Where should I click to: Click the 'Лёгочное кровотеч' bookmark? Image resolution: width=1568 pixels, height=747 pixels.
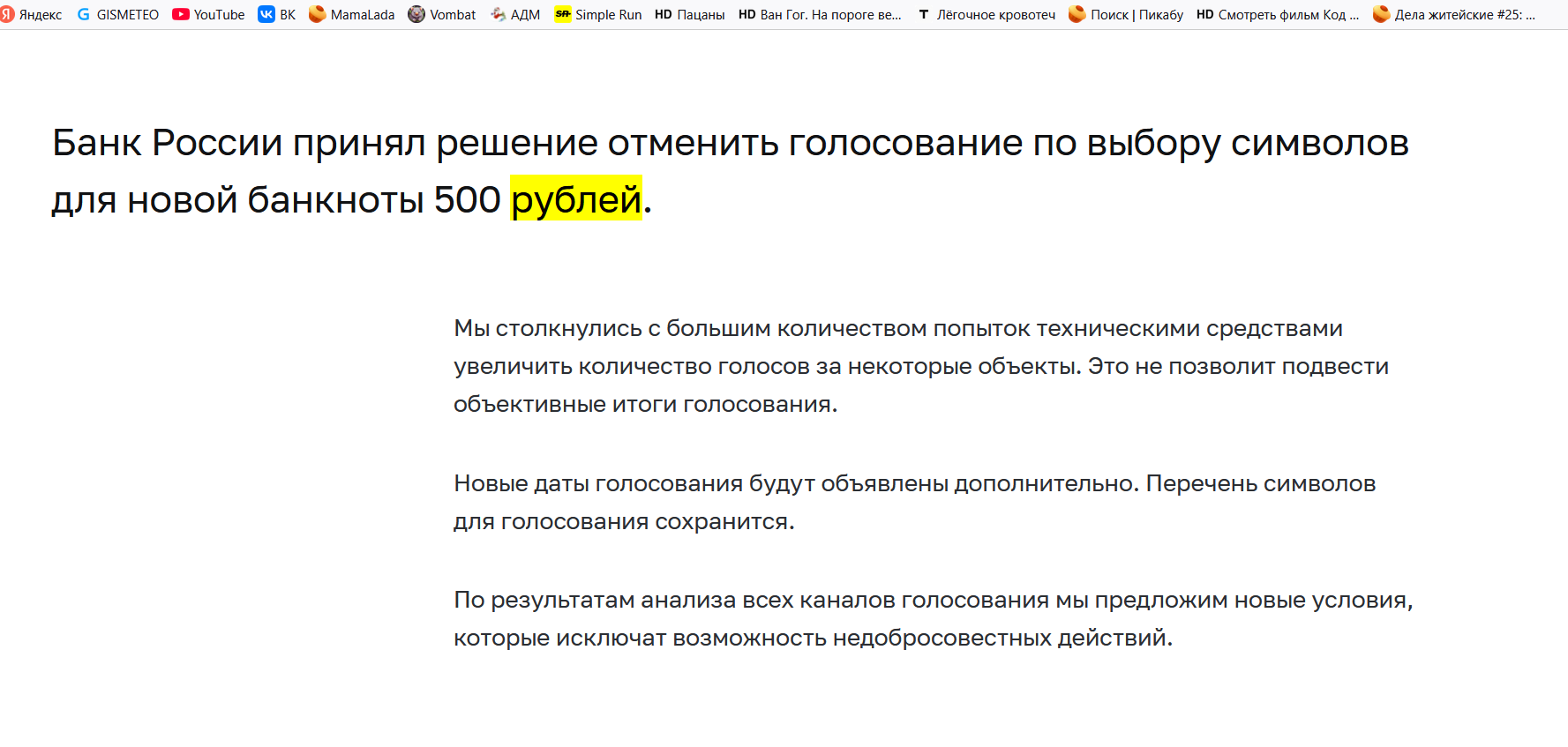tap(986, 14)
